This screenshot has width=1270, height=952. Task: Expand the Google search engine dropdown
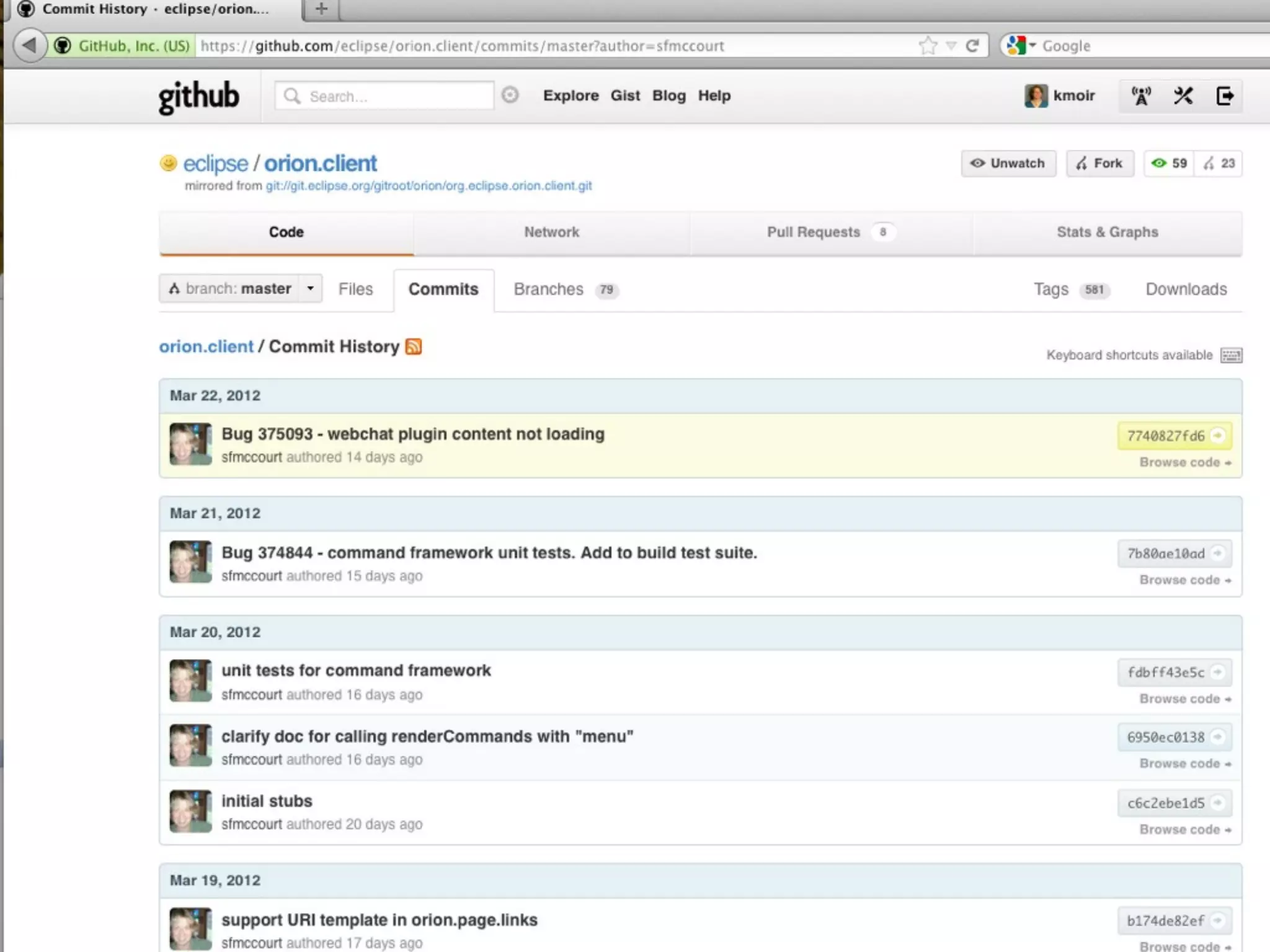[x=1021, y=46]
